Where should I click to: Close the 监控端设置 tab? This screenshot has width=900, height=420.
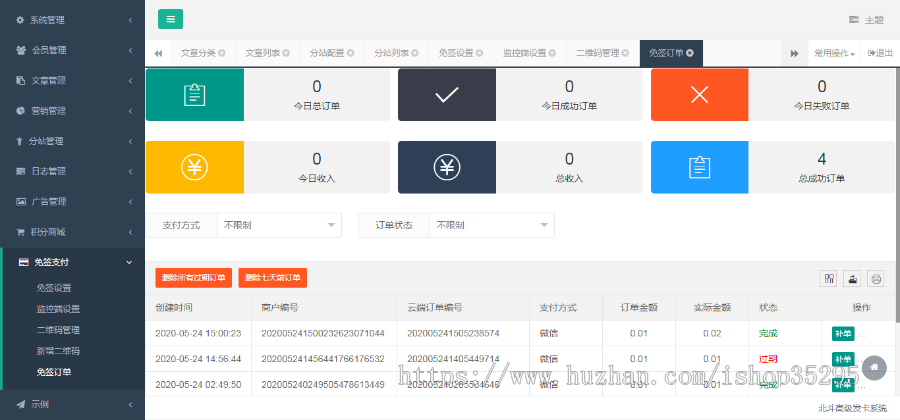point(552,53)
